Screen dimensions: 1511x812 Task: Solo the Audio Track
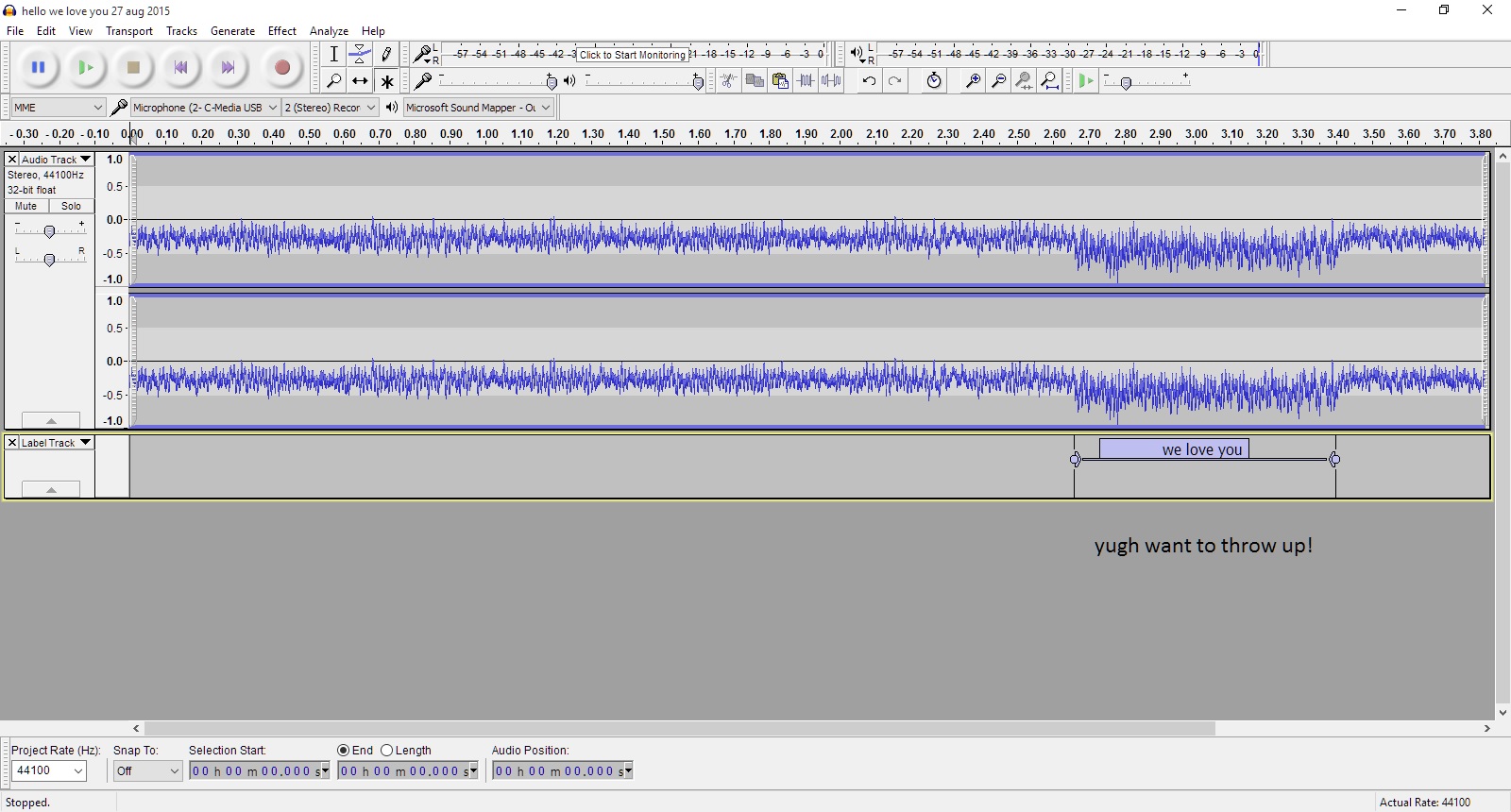coord(71,206)
